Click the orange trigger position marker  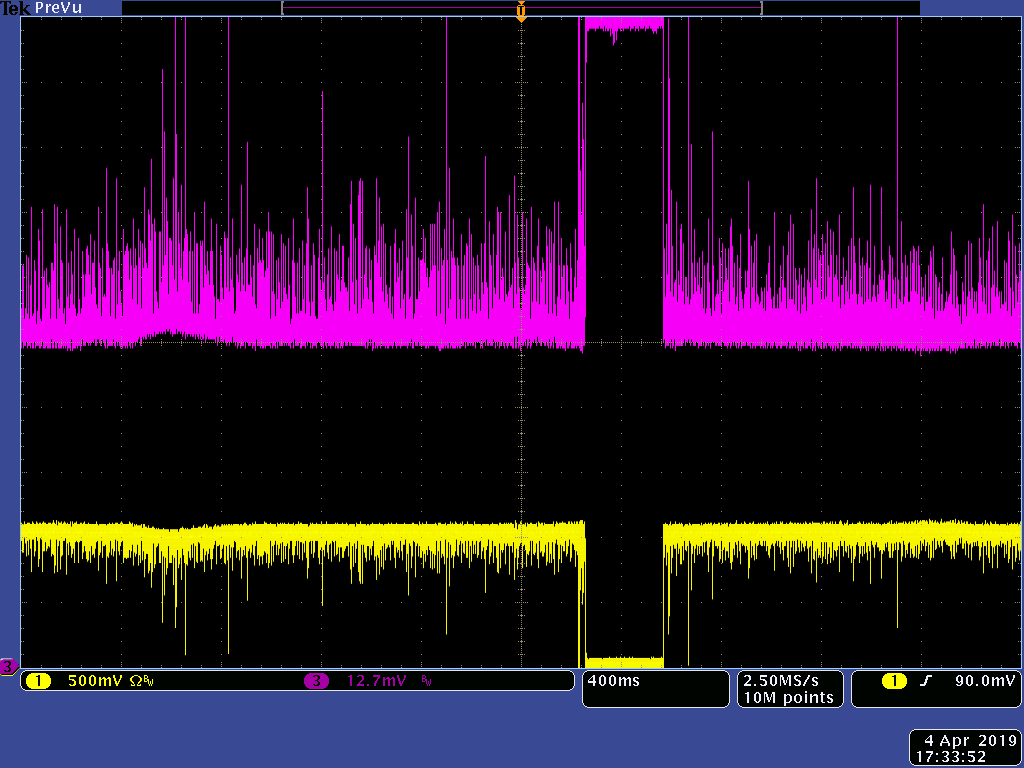coord(520,11)
